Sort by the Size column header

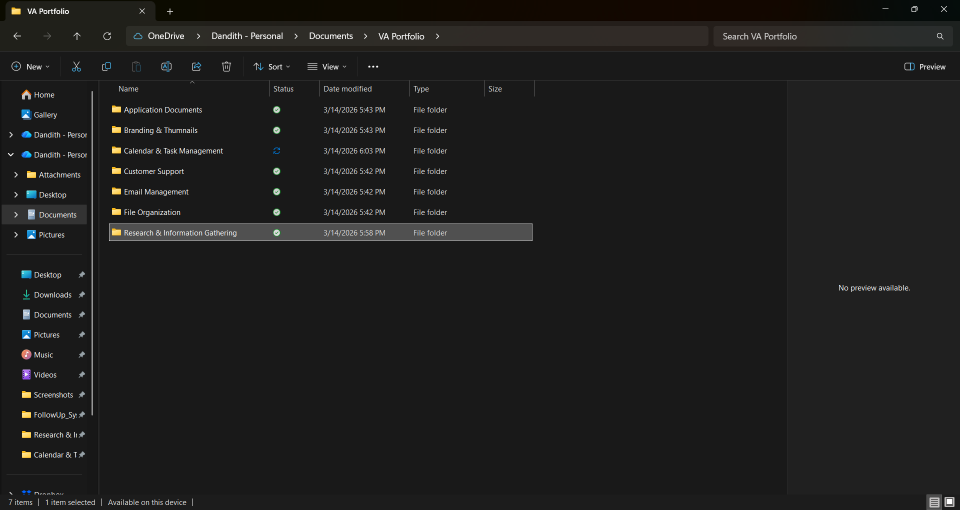point(495,89)
